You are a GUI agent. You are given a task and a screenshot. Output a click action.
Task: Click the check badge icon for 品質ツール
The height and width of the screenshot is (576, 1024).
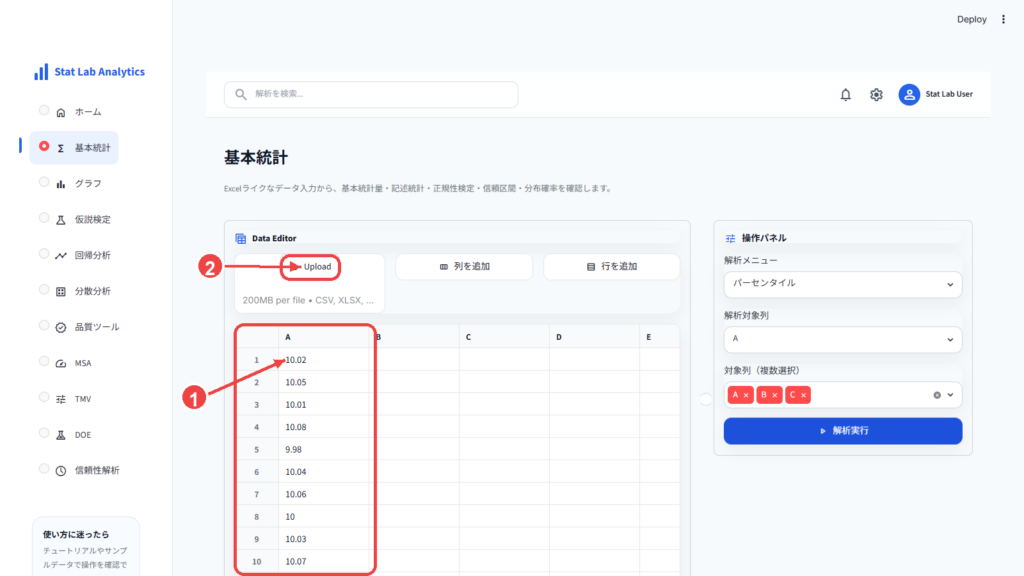(x=61, y=327)
